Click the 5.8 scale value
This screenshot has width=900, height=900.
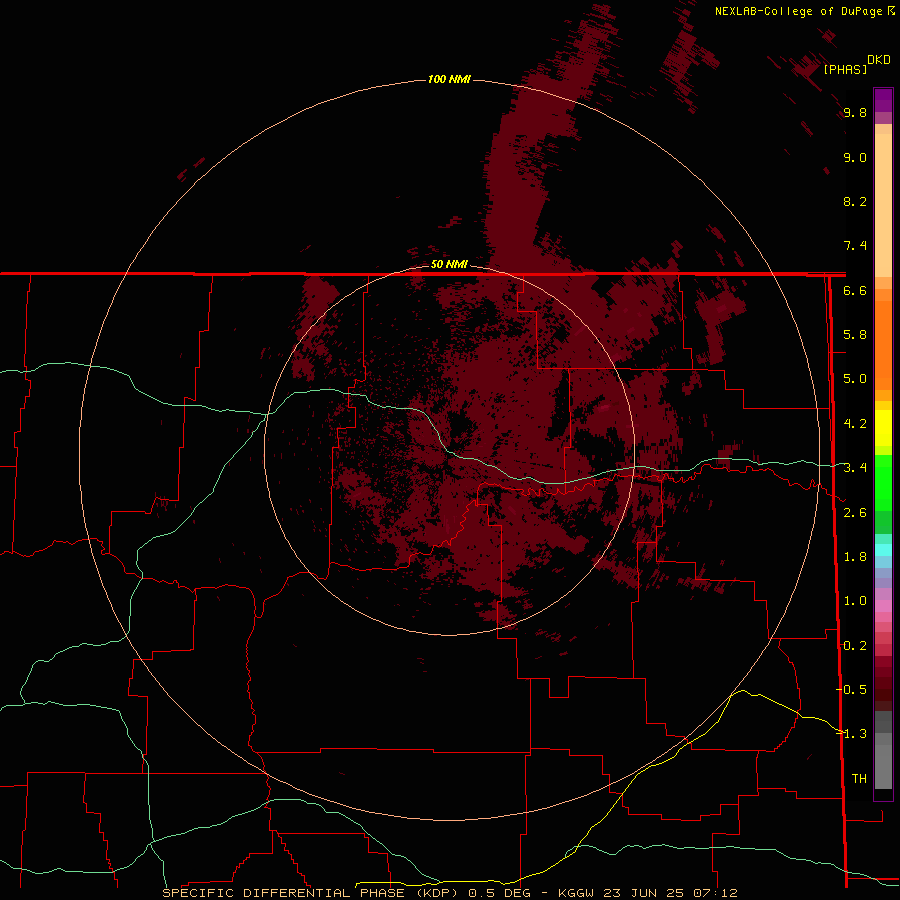coord(855,335)
